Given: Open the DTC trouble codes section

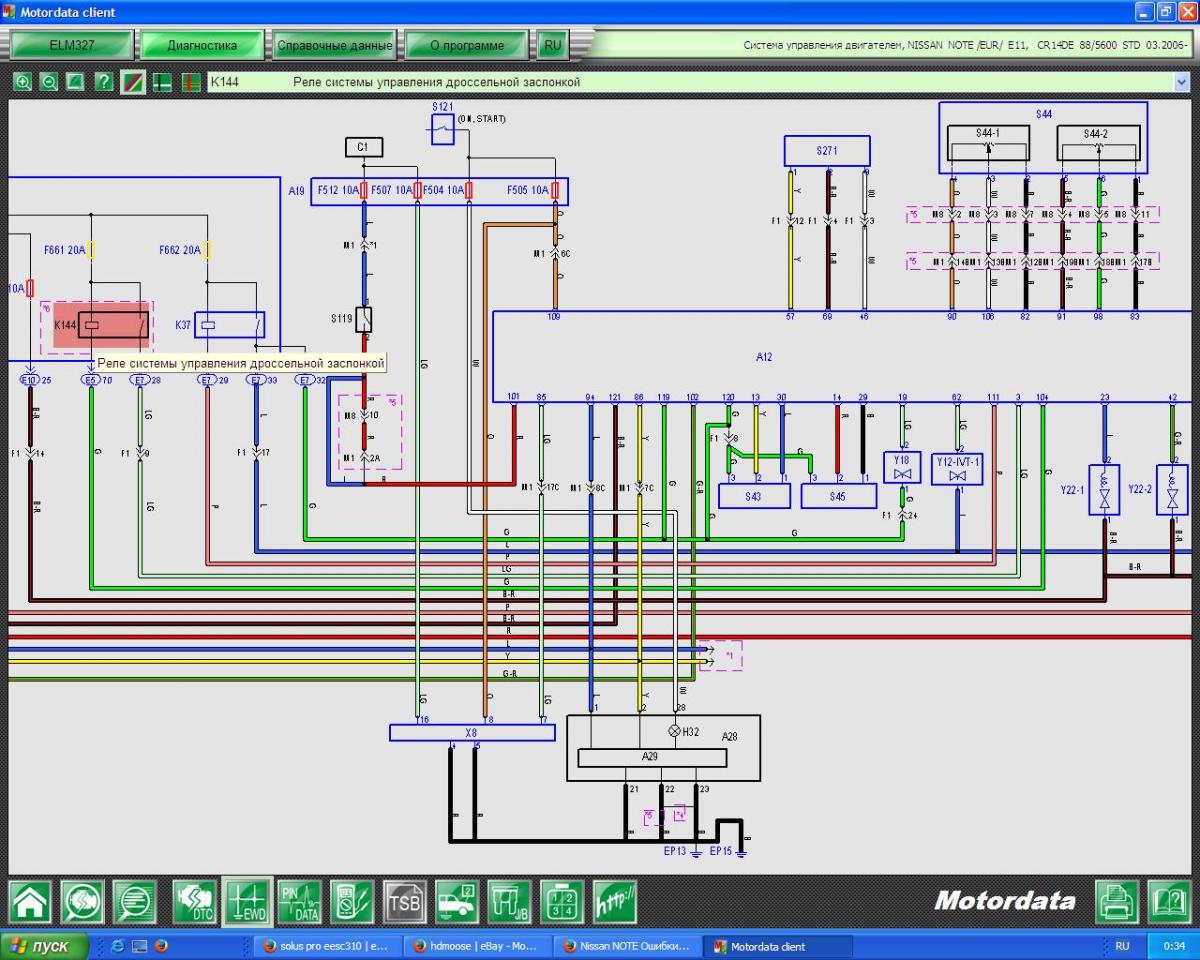Looking at the screenshot, I should click(194, 902).
